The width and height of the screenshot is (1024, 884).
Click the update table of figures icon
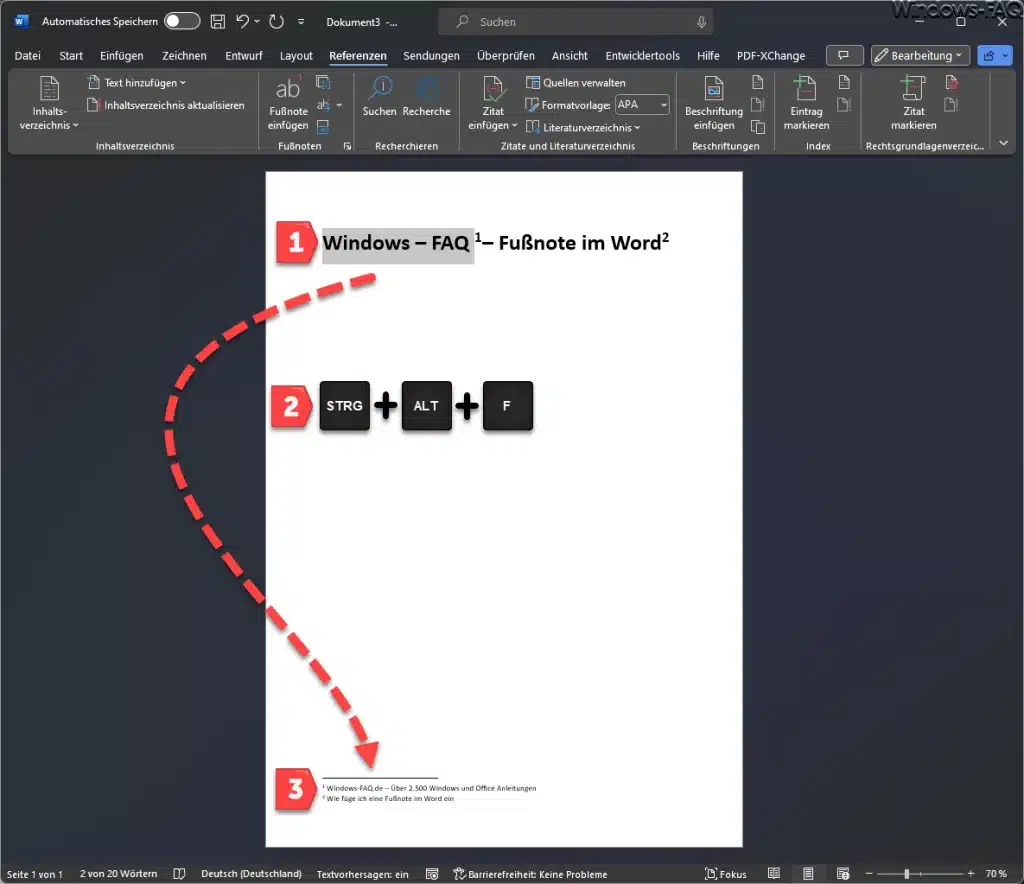click(x=758, y=104)
